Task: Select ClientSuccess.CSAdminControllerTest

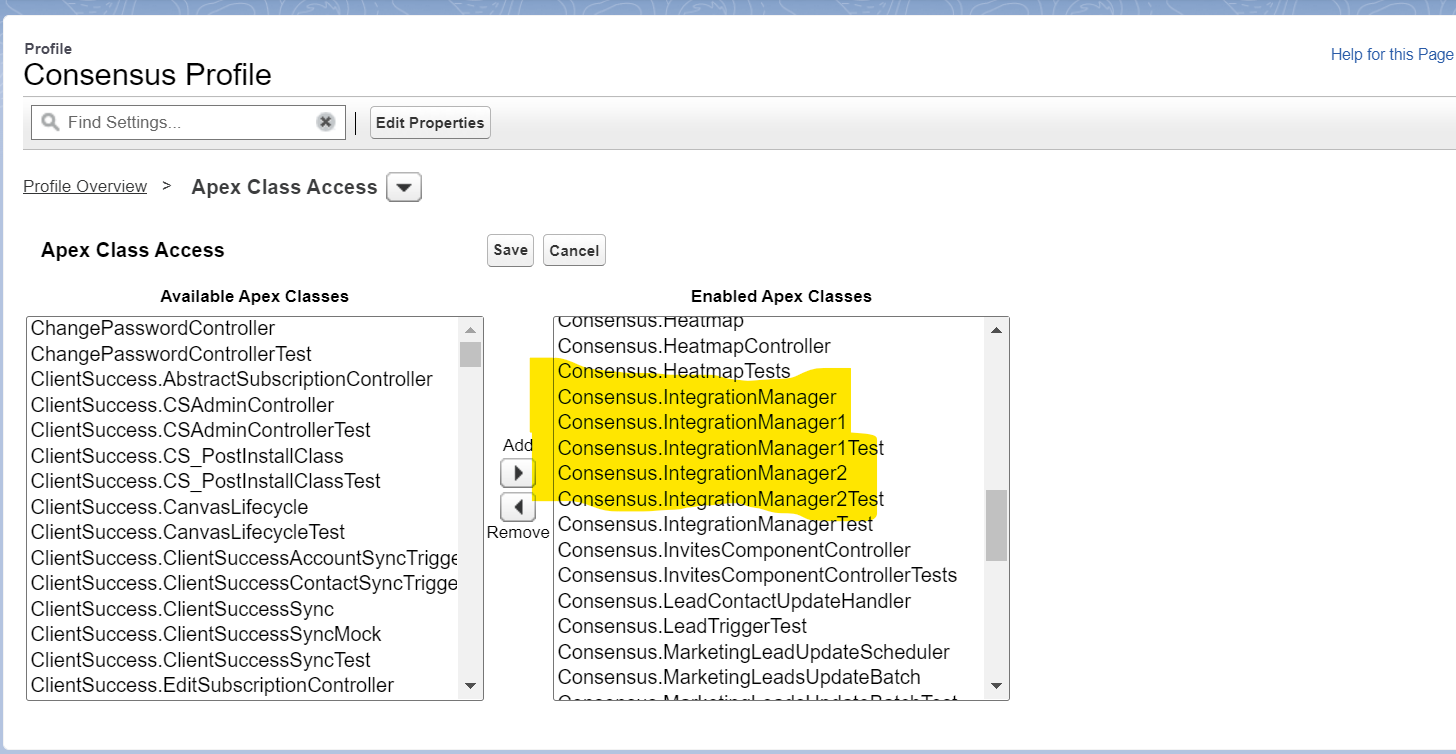Action: pyautogui.click(x=242, y=430)
